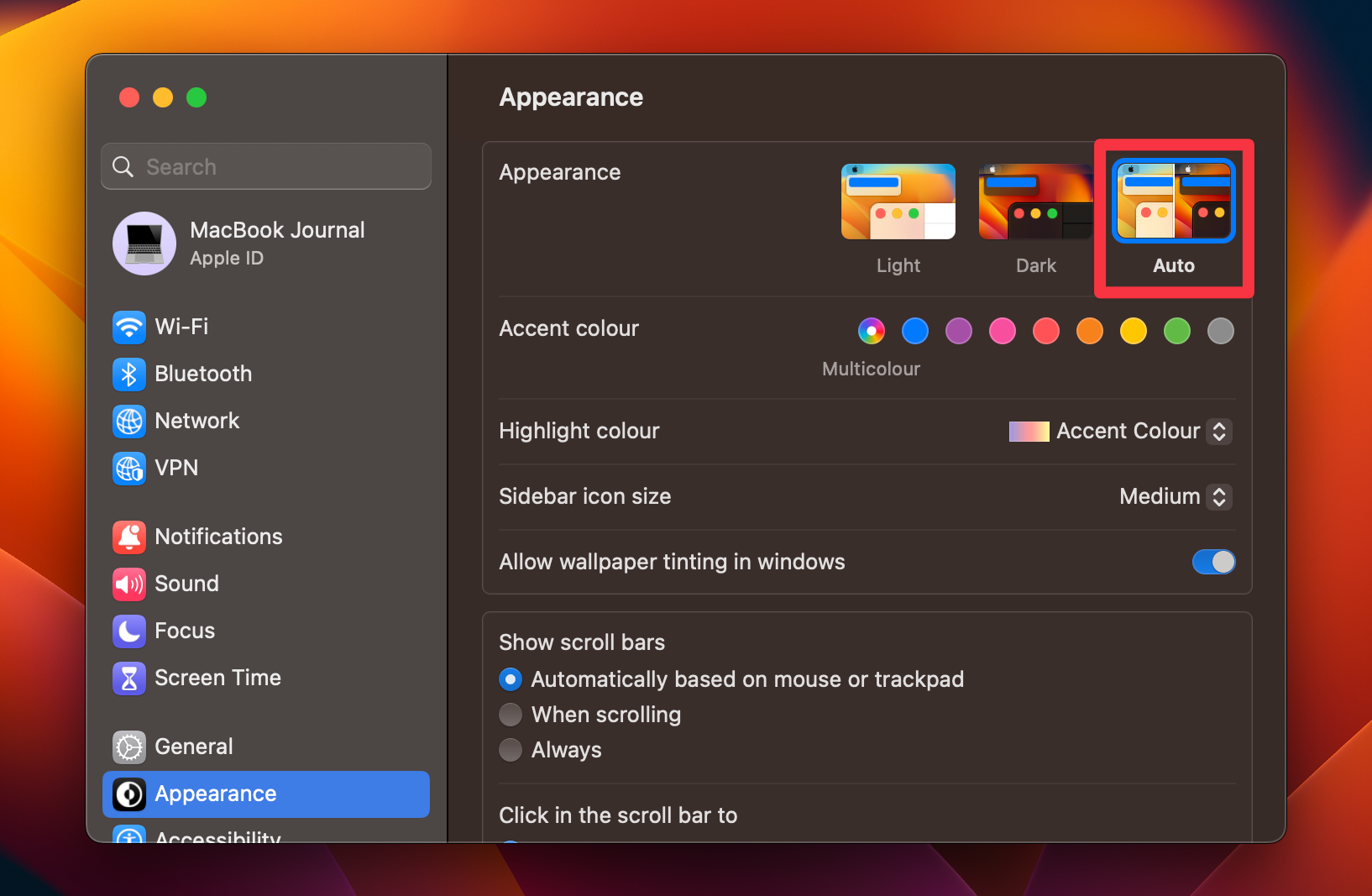1372x896 pixels.
Task: Open the Highlight colour dropdown
Action: point(1218,431)
